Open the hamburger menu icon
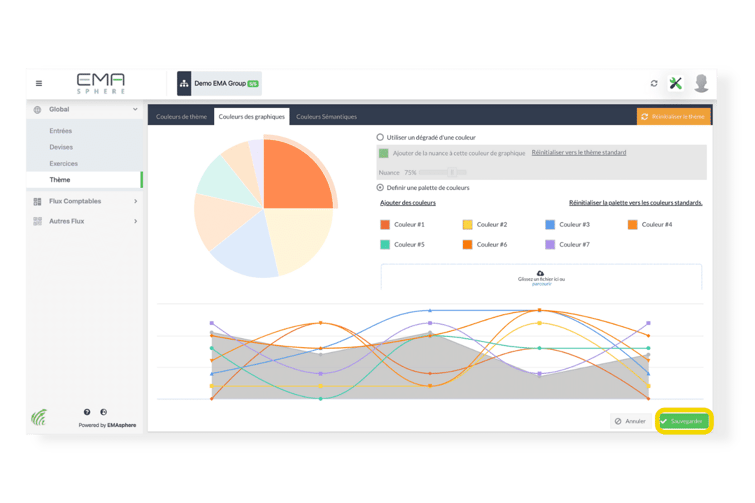Image resolution: width=755 pixels, height=503 pixels. [x=39, y=83]
